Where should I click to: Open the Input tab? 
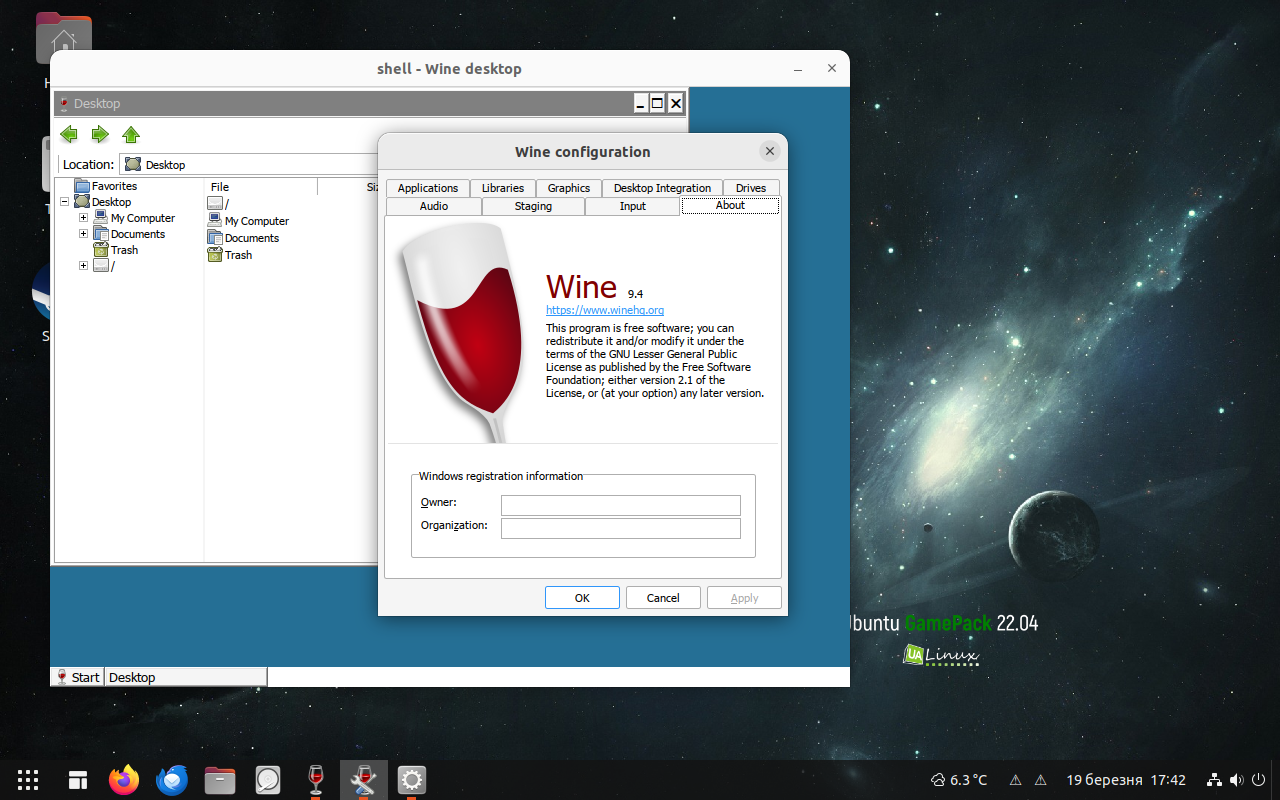[633, 206]
